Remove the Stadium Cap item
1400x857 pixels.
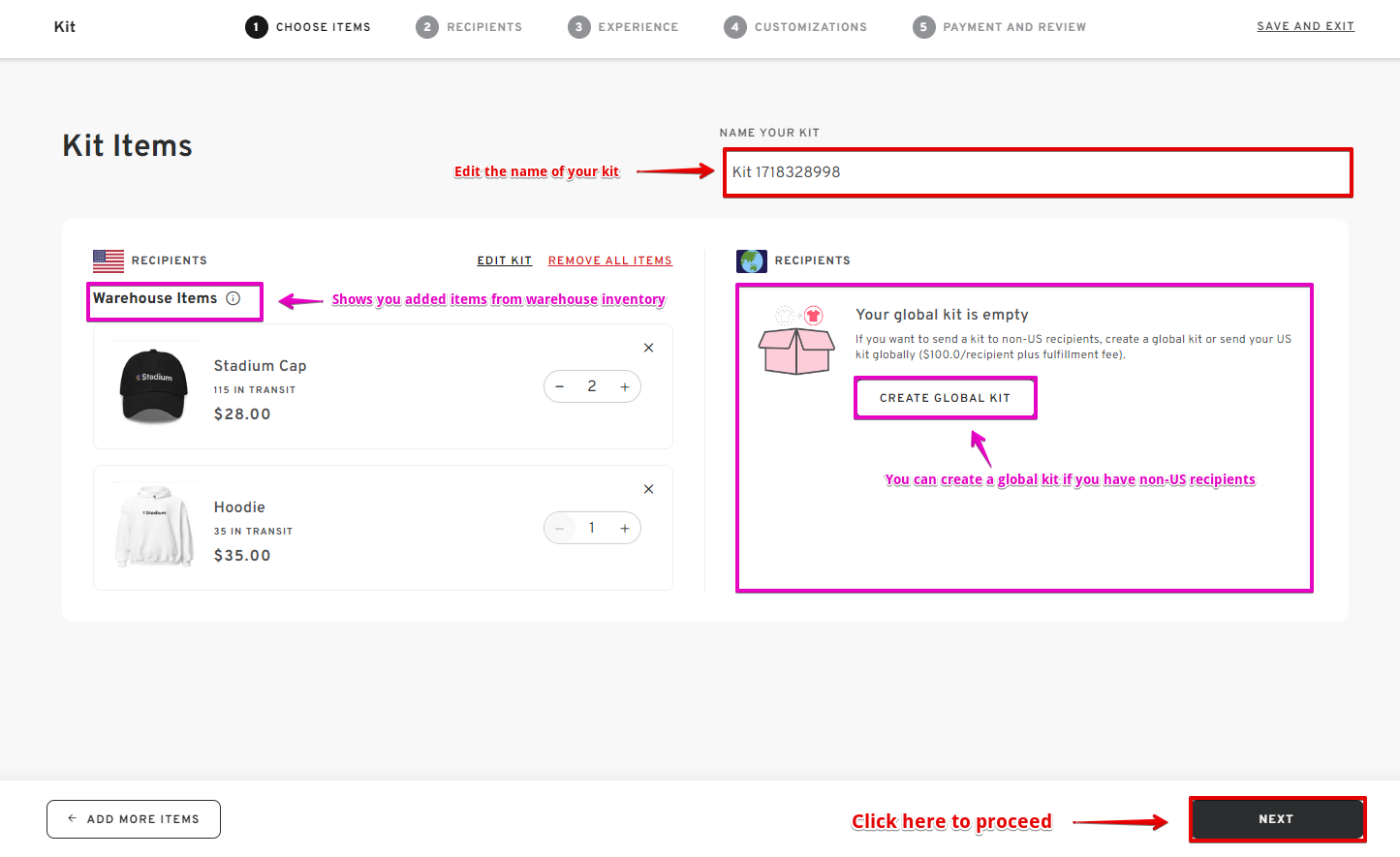[648, 347]
